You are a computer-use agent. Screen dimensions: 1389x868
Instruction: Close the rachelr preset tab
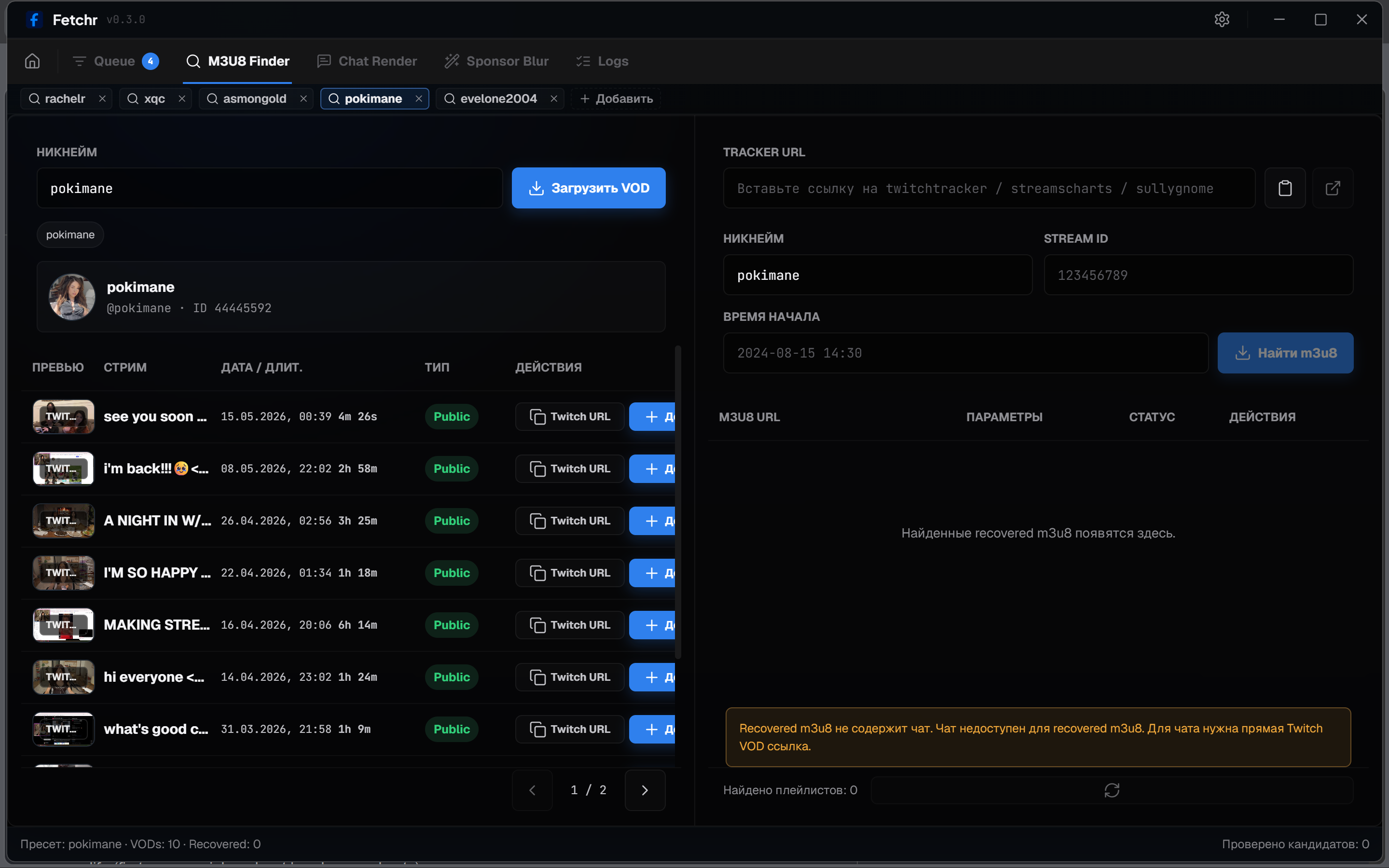point(102,99)
